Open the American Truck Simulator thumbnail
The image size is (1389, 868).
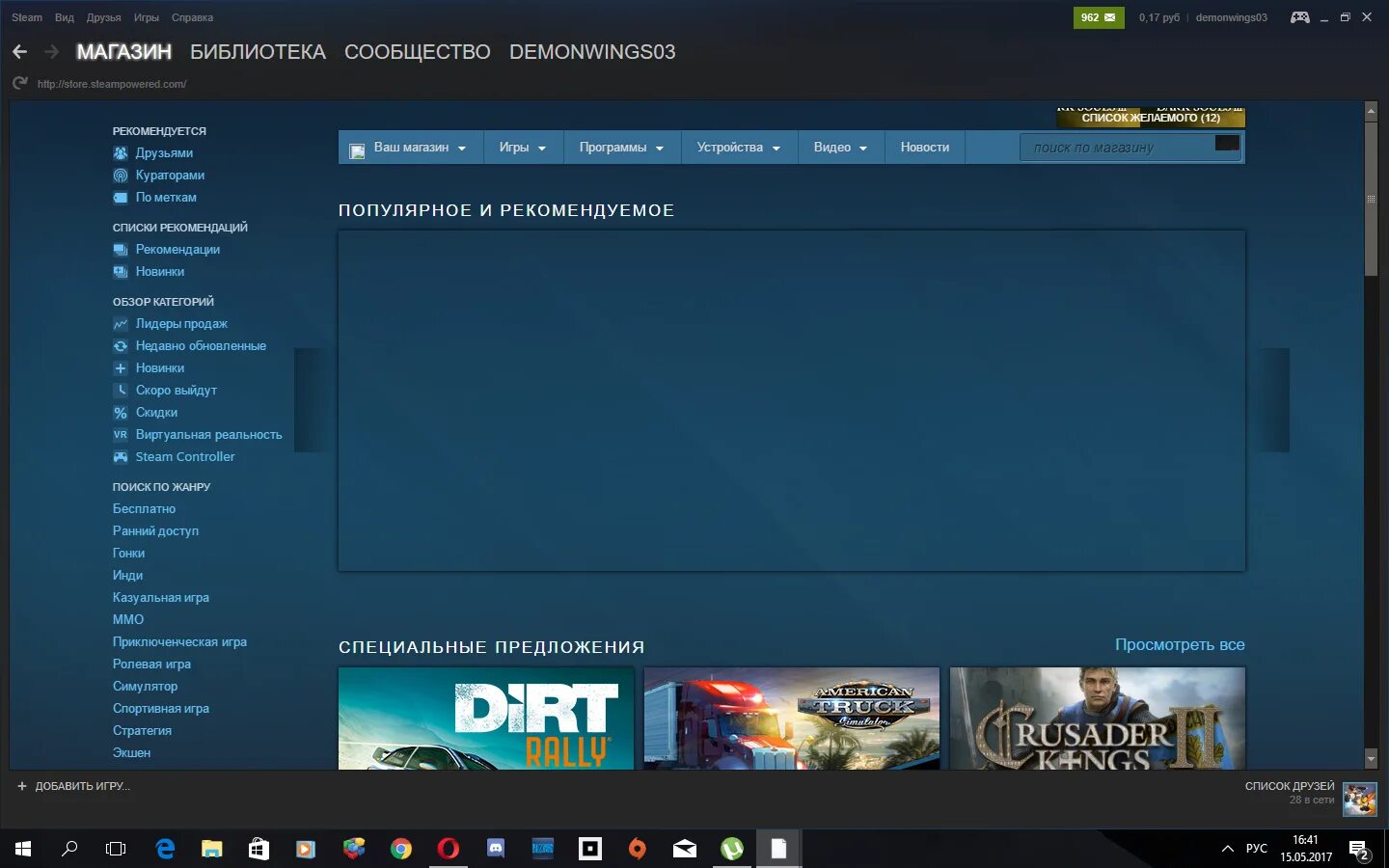click(792, 719)
